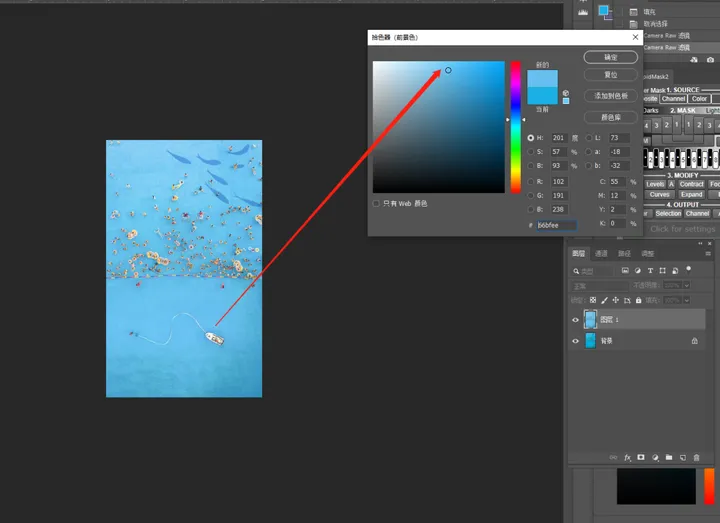Open the opacity (不透明度) dropdown arrow
Image resolution: width=720 pixels, height=523 pixels.
pyautogui.click(x=686, y=285)
